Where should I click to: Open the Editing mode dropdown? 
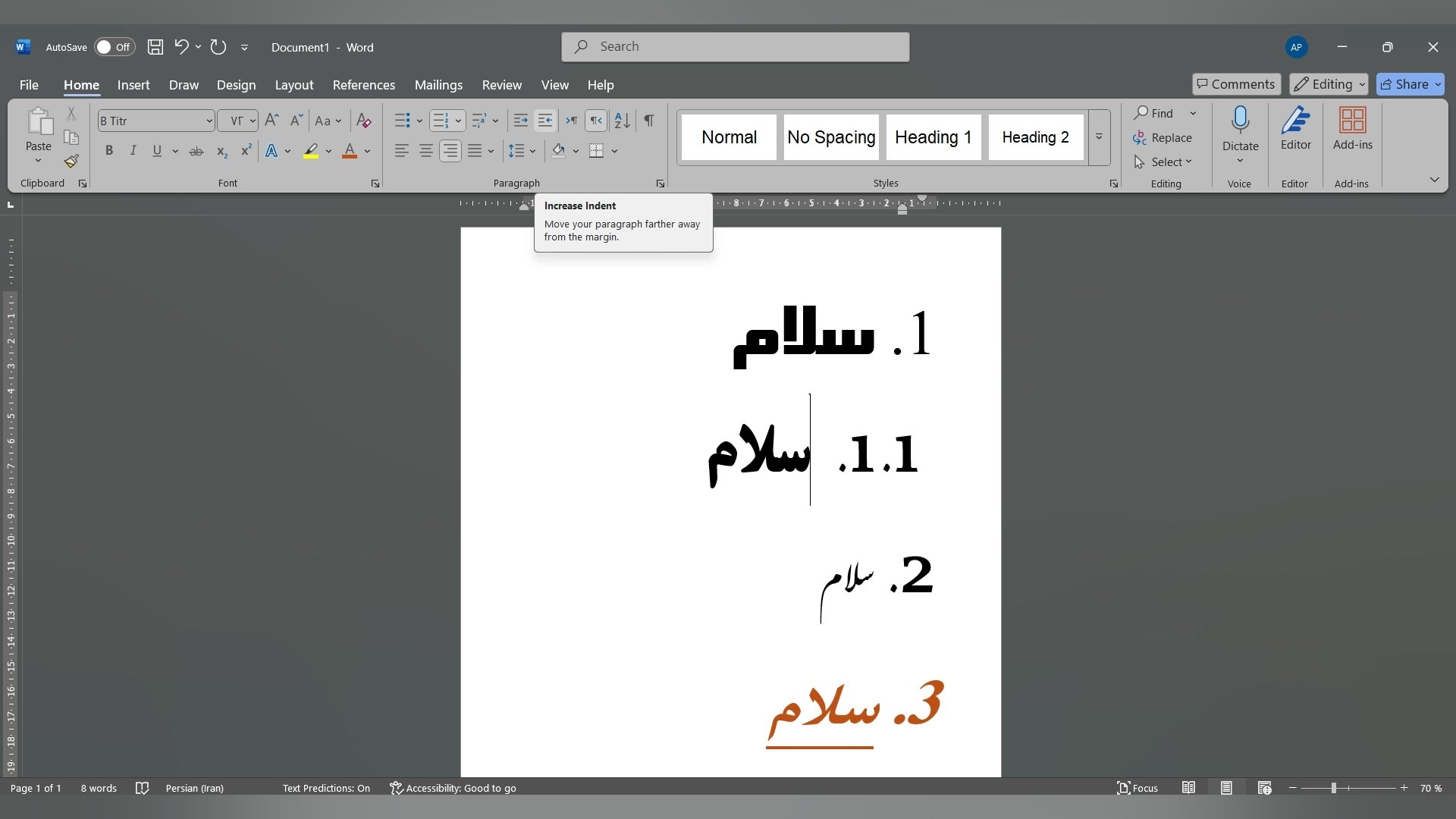(1328, 84)
